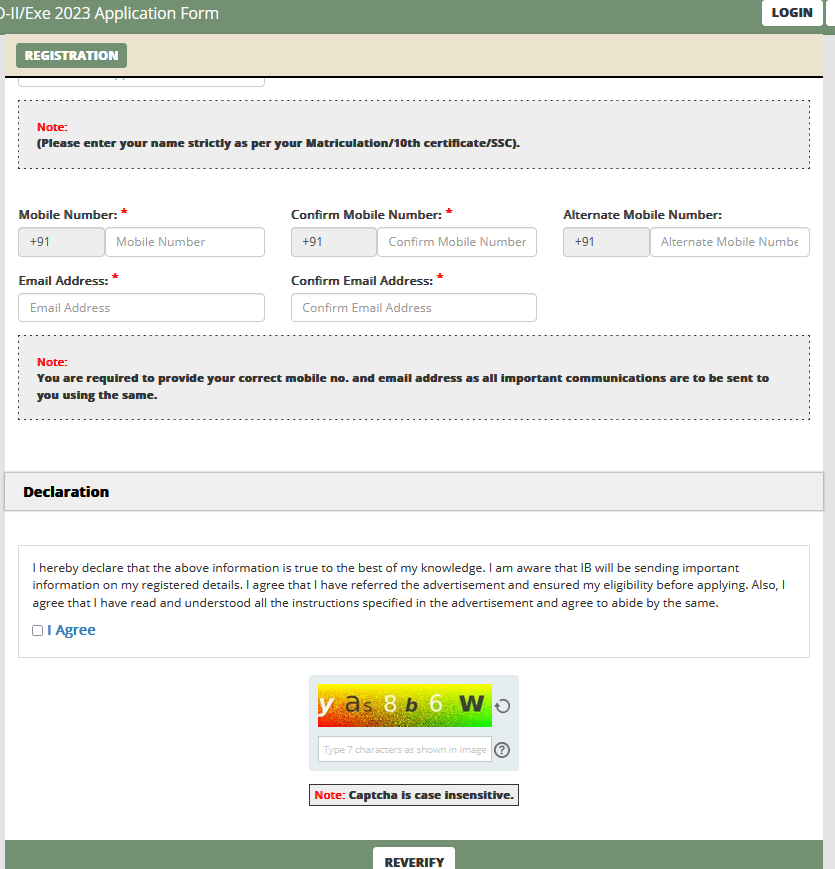Image resolution: width=835 pixels, height=869 pixels.
Task: Focus the Mobile Number input field
Action: point(184,242)
